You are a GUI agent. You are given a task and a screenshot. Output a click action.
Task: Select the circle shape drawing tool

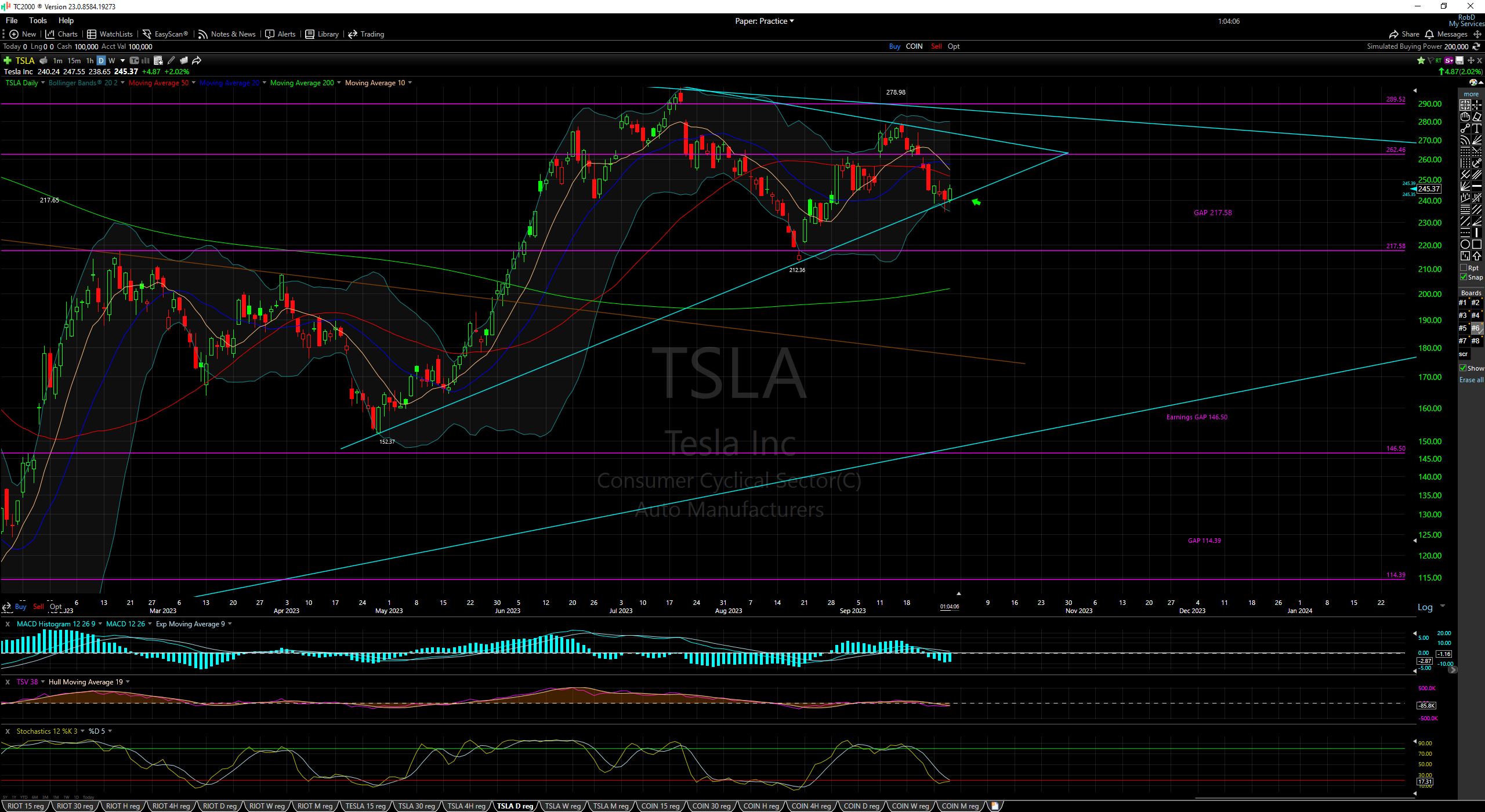[x=1465, y=244]
